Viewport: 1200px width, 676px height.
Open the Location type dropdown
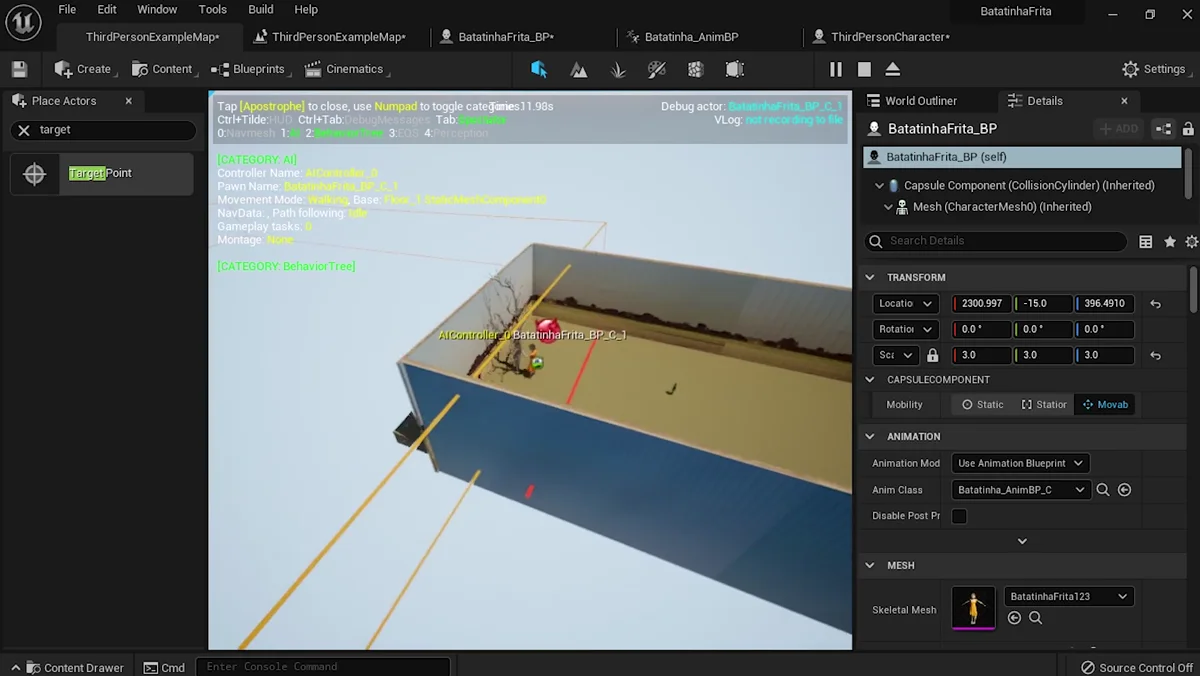[905, 304]
